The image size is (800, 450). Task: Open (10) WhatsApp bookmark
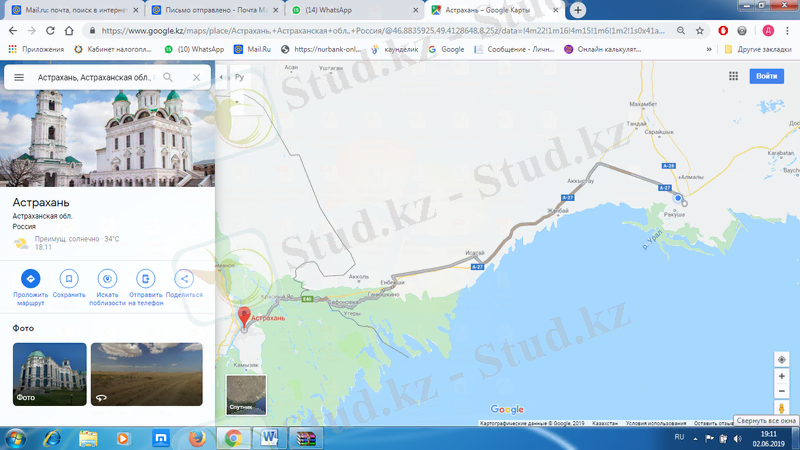point(194,49)
